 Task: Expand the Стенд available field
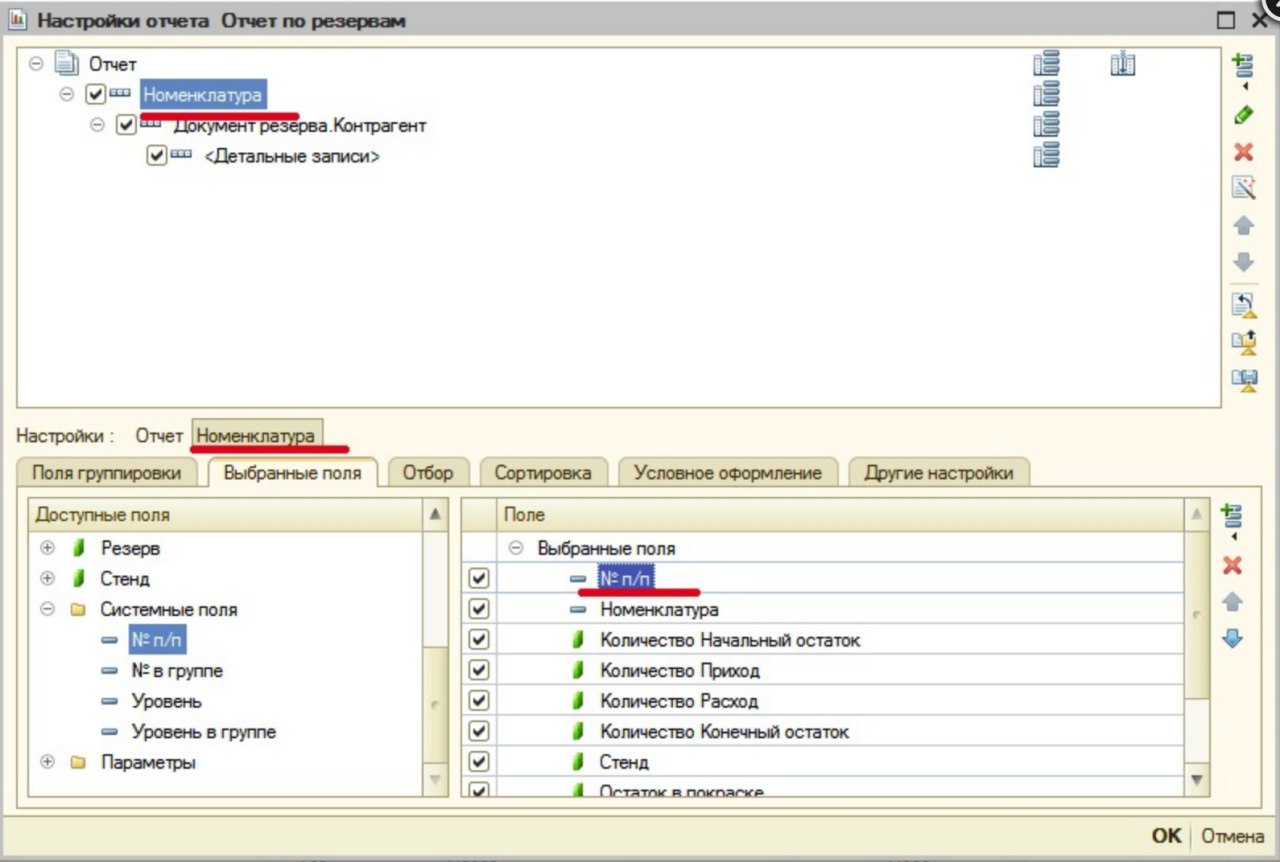[x=47, y=578]
